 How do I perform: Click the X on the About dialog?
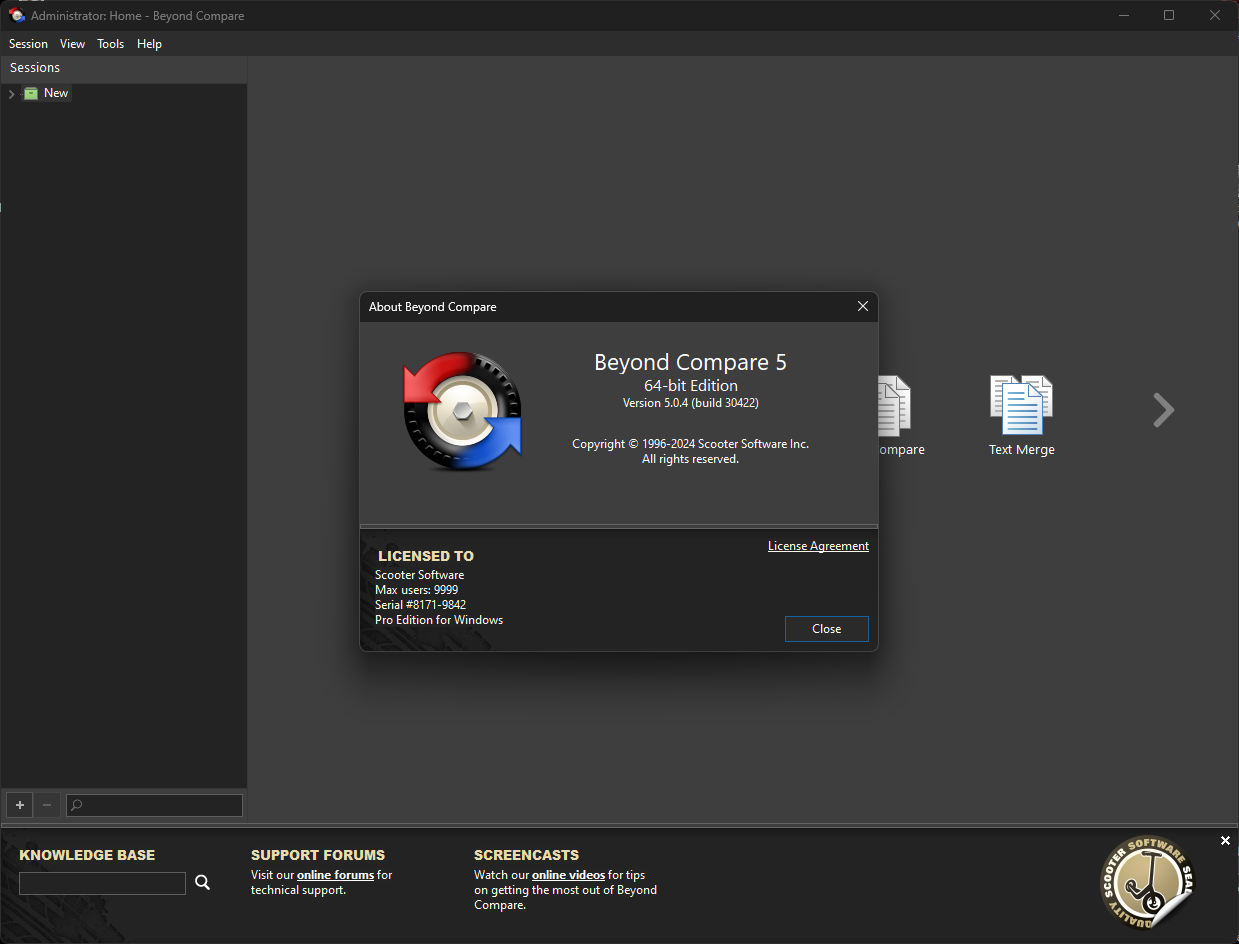click(x=863, y=307)
